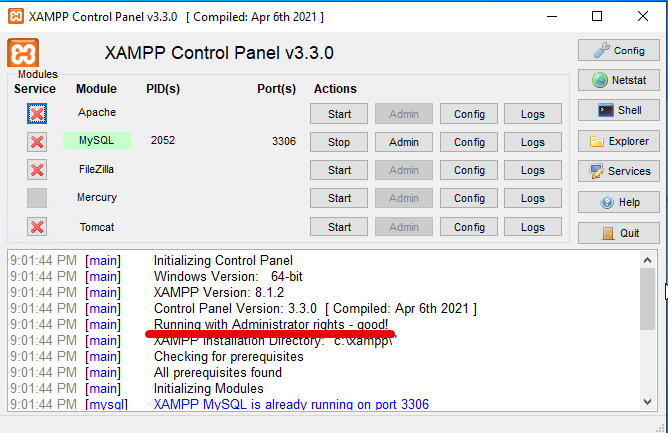This screenshot has height=433, width=668.
Task: Click log line 'Initializing Control Panel'
Action: (223, 260)
